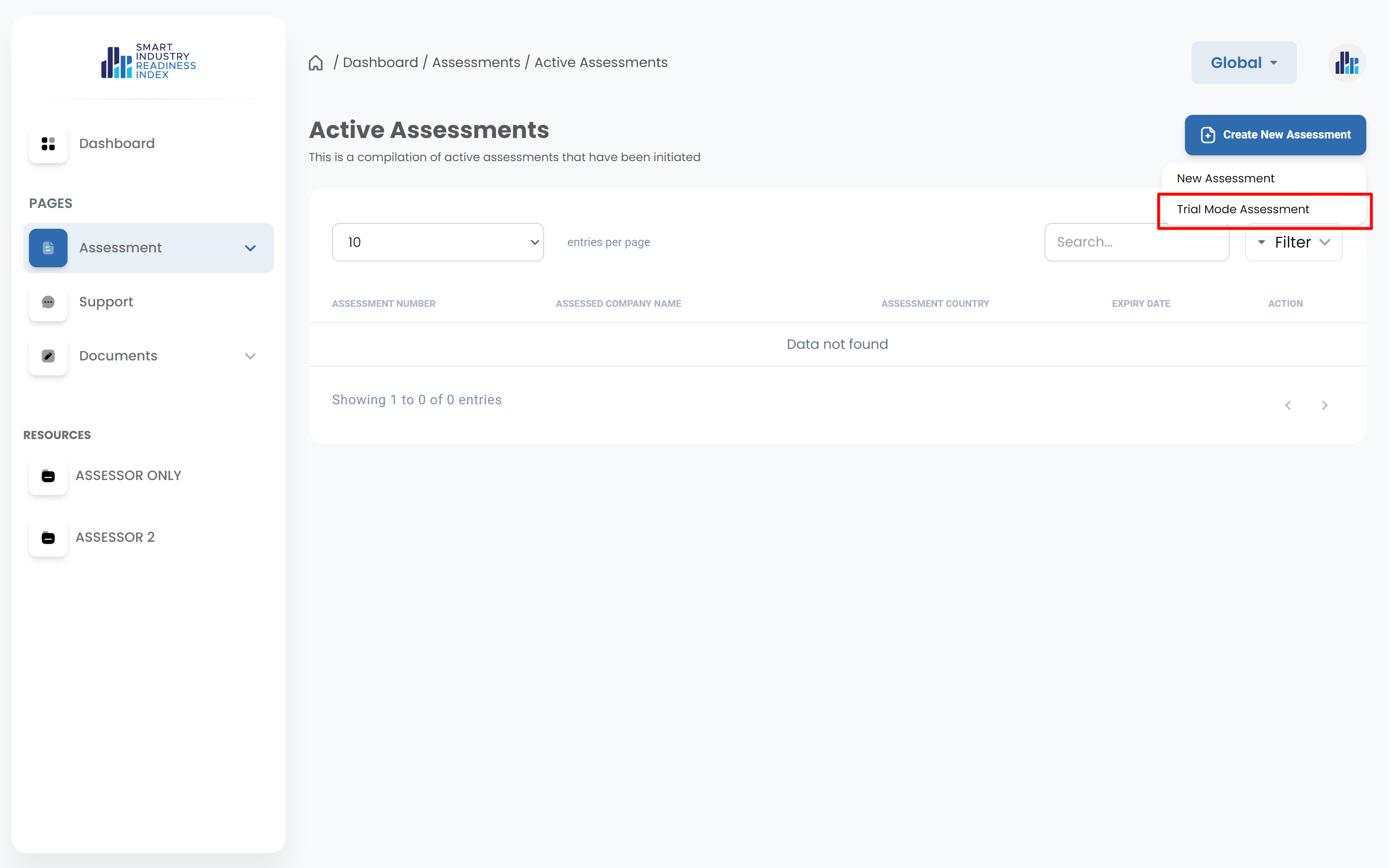Click the home icon in breadcrumb
Viewport: 1389px width, 868px height.
point(316,63)
